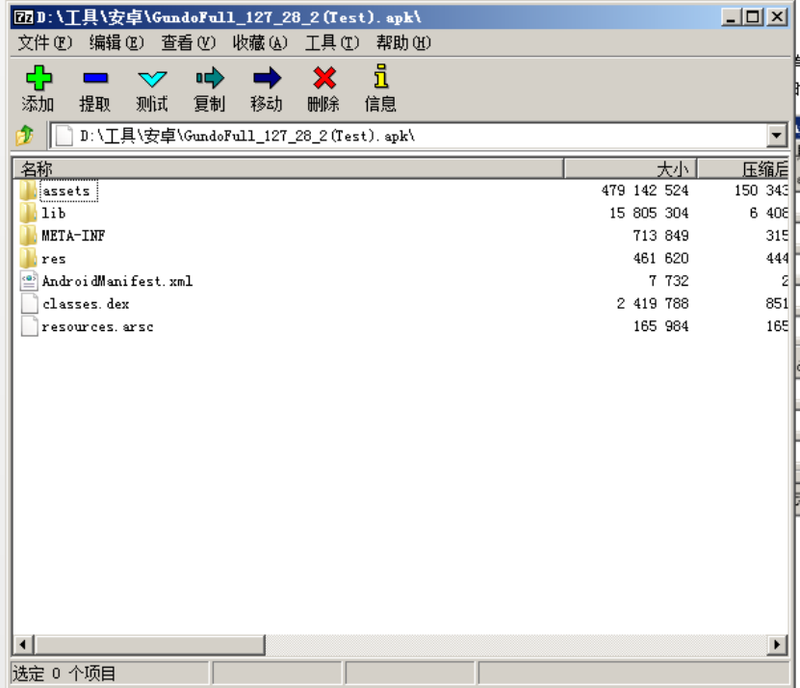Open the Favorites (收藏) menu
The height and width of the screenshot is (688, 800).
260,42
